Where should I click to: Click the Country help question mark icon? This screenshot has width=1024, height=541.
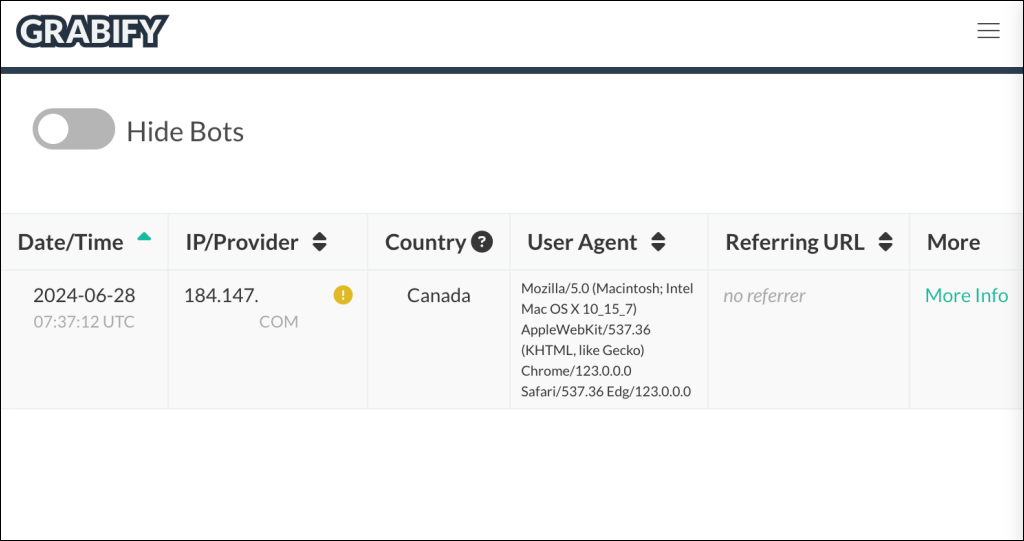[x=482, y=242]
